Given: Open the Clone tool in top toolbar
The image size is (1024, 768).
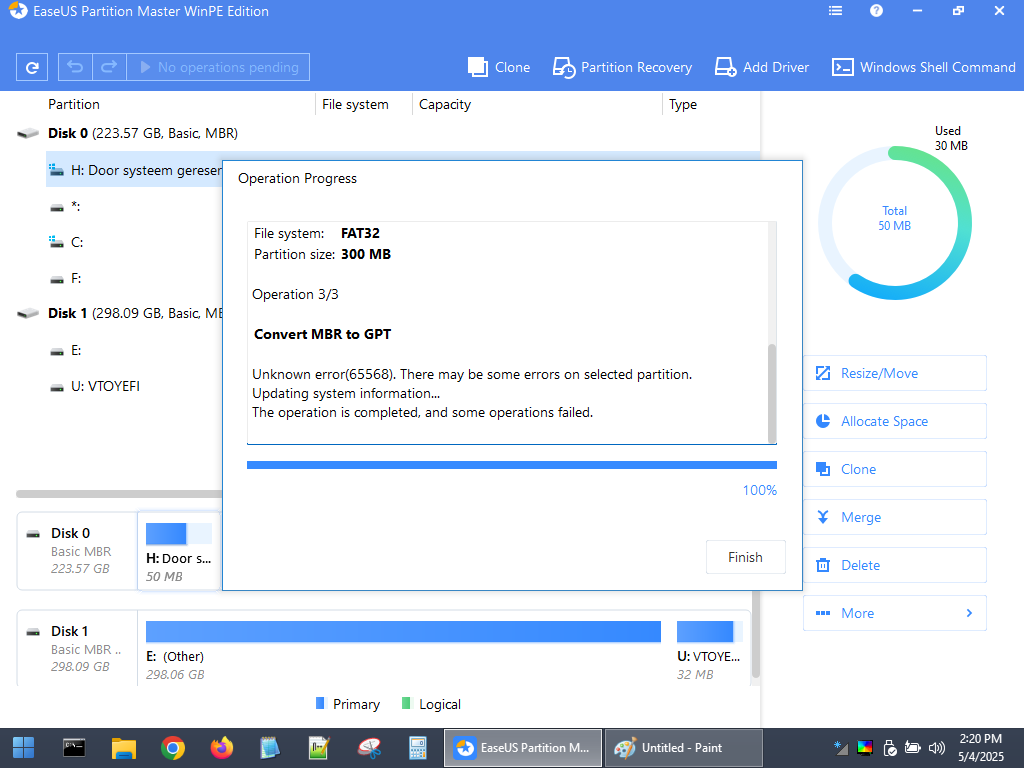Looking at the screenshot, I should click(x=499, y=67).
